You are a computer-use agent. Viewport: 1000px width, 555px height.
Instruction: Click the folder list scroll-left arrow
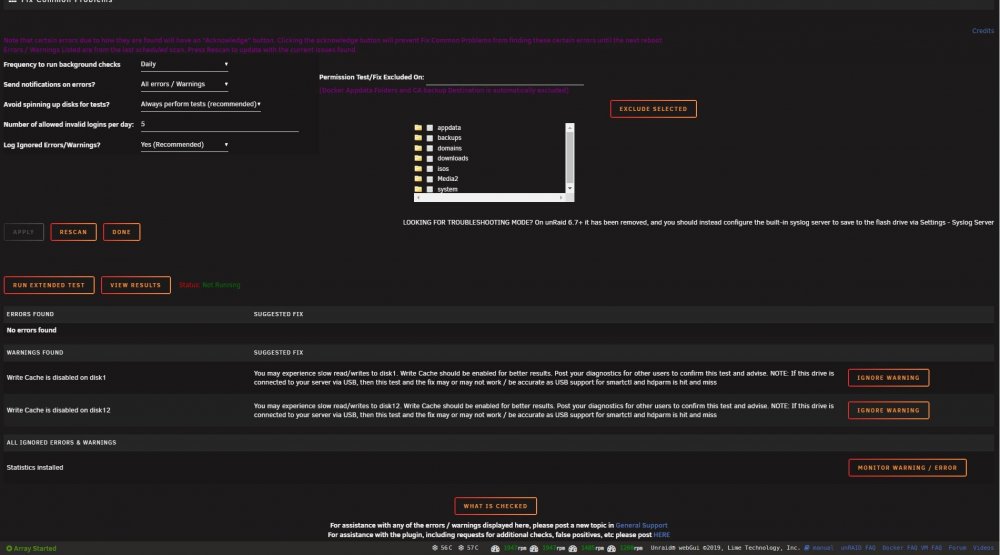pyautogui.click(x=418, y=198)
